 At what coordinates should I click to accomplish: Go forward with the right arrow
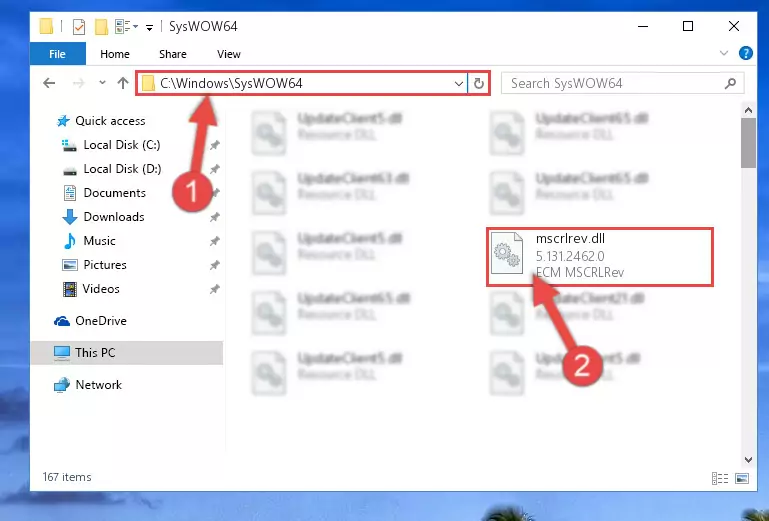click(x=78, y=83)
